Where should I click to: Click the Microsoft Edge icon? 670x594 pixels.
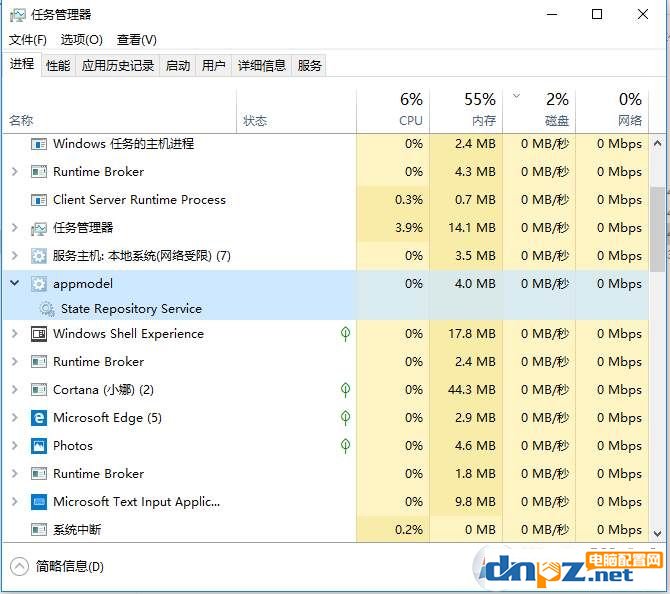tap(38, 418)
